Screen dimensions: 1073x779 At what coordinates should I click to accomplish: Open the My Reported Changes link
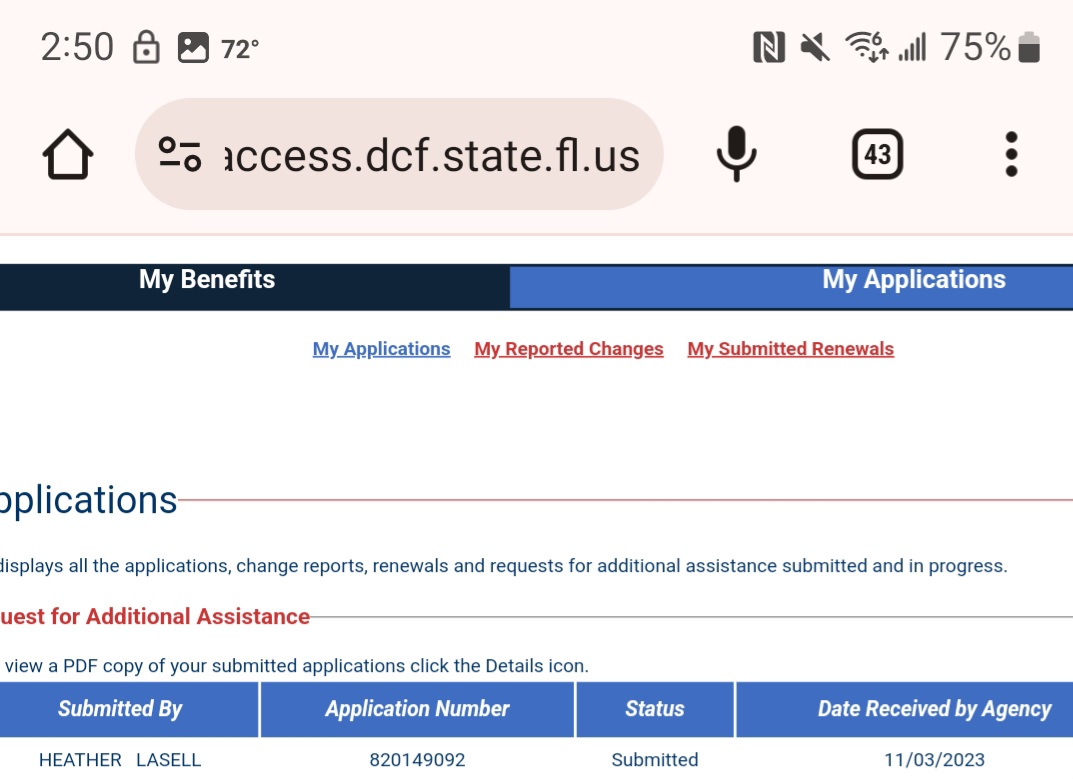click(569, 349)
